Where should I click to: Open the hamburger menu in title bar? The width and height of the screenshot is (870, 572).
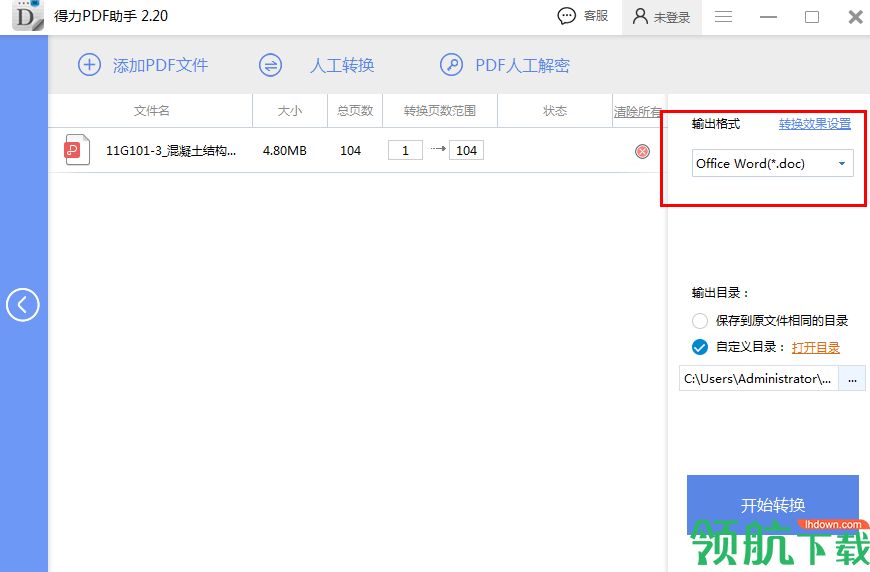(x=723, y=17)
